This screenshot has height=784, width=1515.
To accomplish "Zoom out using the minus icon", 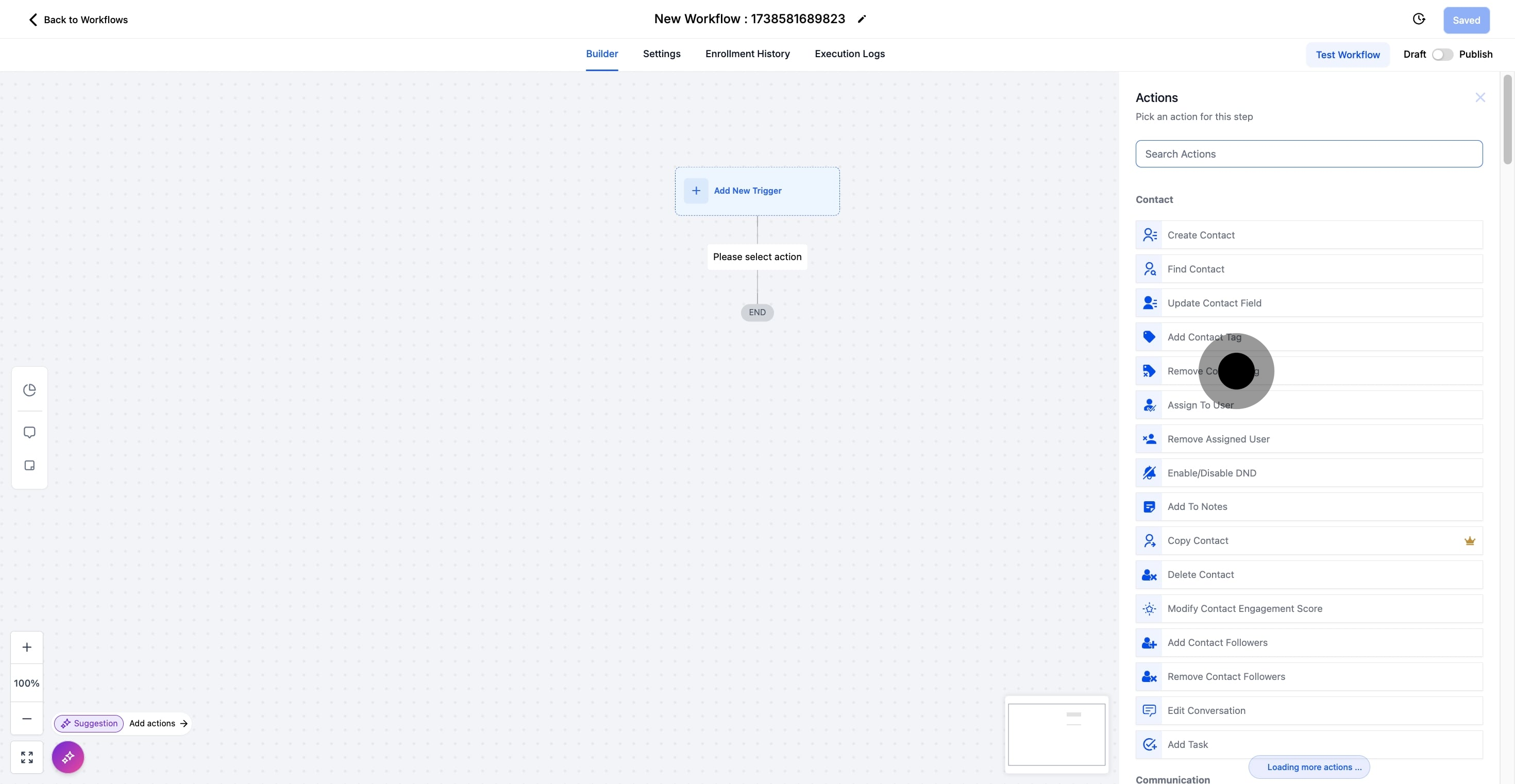I will (x=26, y=718).
